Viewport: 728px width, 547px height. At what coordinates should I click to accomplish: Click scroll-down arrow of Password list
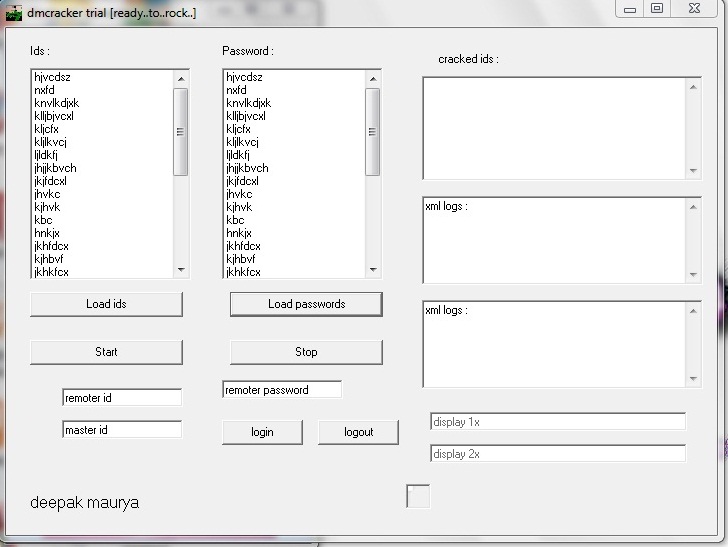click(373, 270)
